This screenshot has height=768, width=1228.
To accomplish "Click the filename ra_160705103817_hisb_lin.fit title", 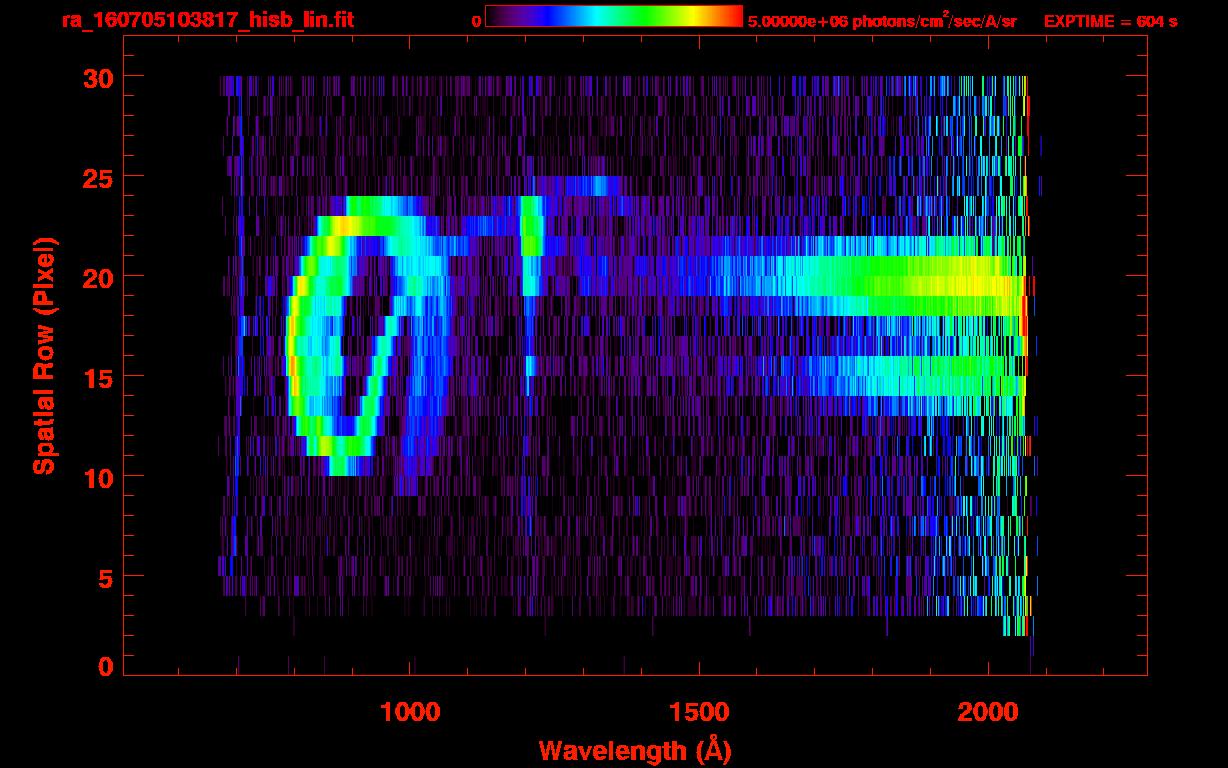I will [207, 20].
